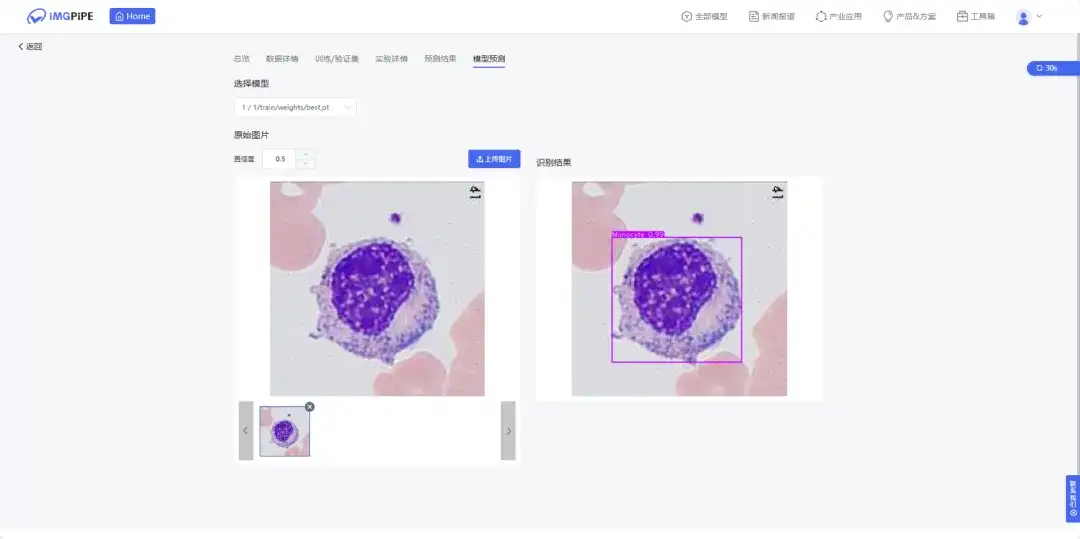Click the 置信度 value field showing 0.5

pyautogui.click(x=280, y=159)
